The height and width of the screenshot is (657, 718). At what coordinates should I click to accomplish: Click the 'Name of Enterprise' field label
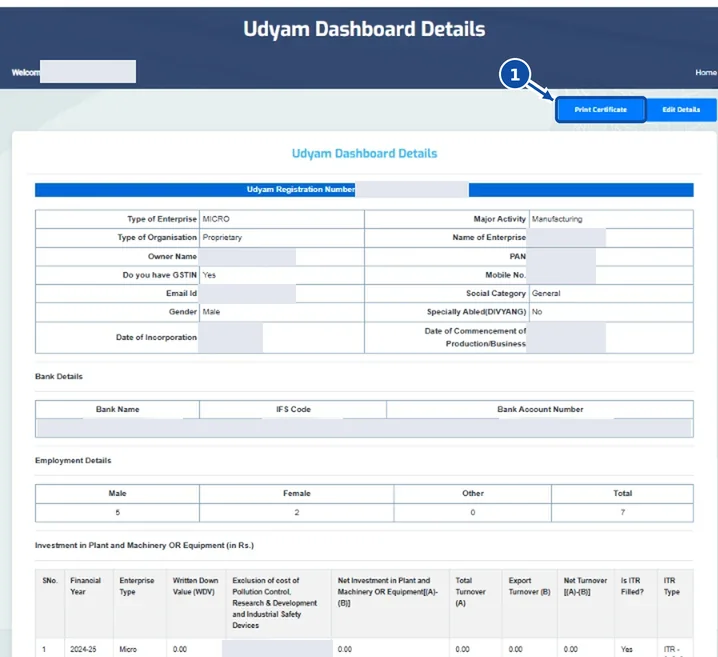click(489, 237)
